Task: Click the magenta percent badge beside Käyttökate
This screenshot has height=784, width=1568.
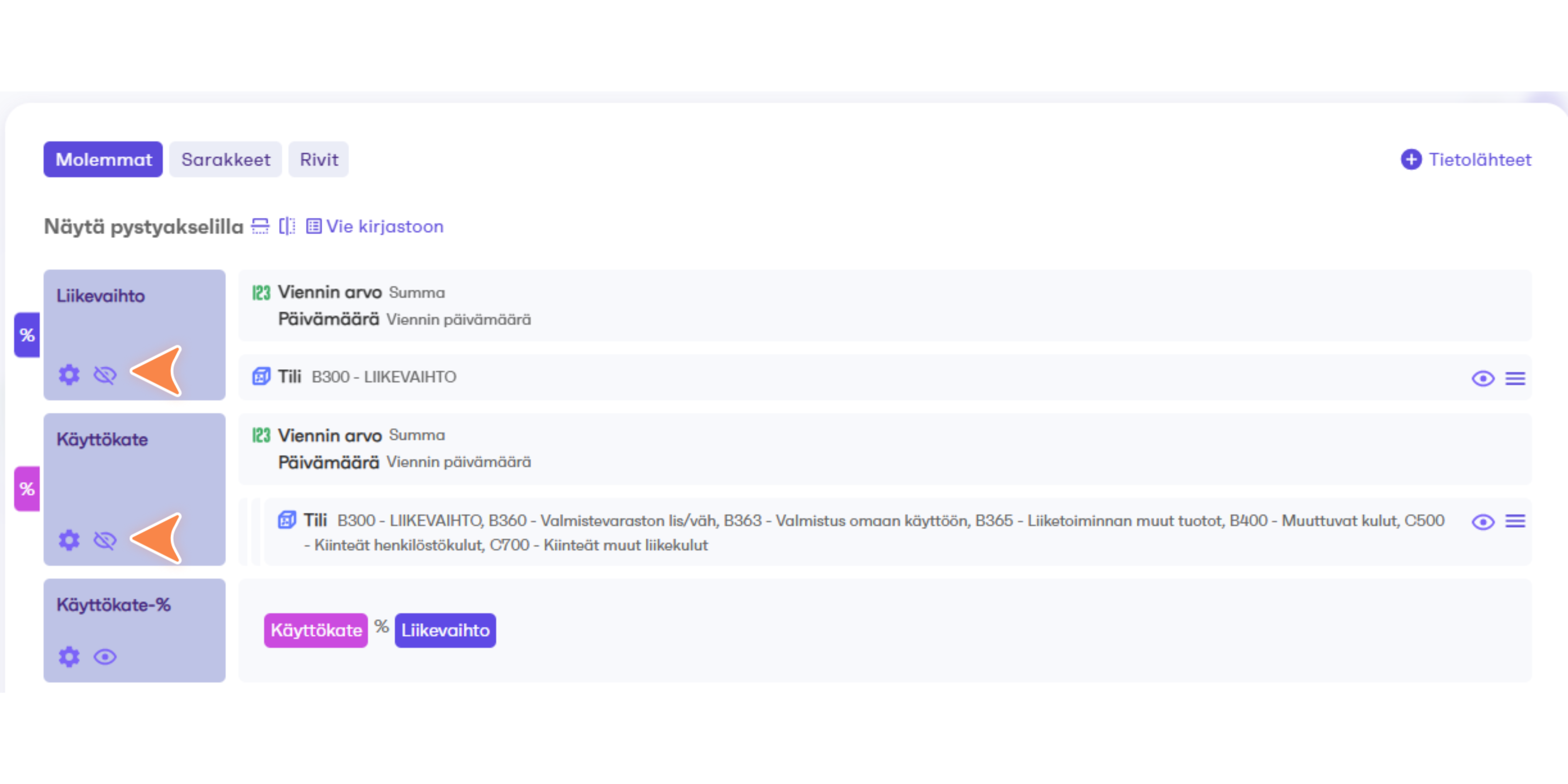Action: click(27, 489)
